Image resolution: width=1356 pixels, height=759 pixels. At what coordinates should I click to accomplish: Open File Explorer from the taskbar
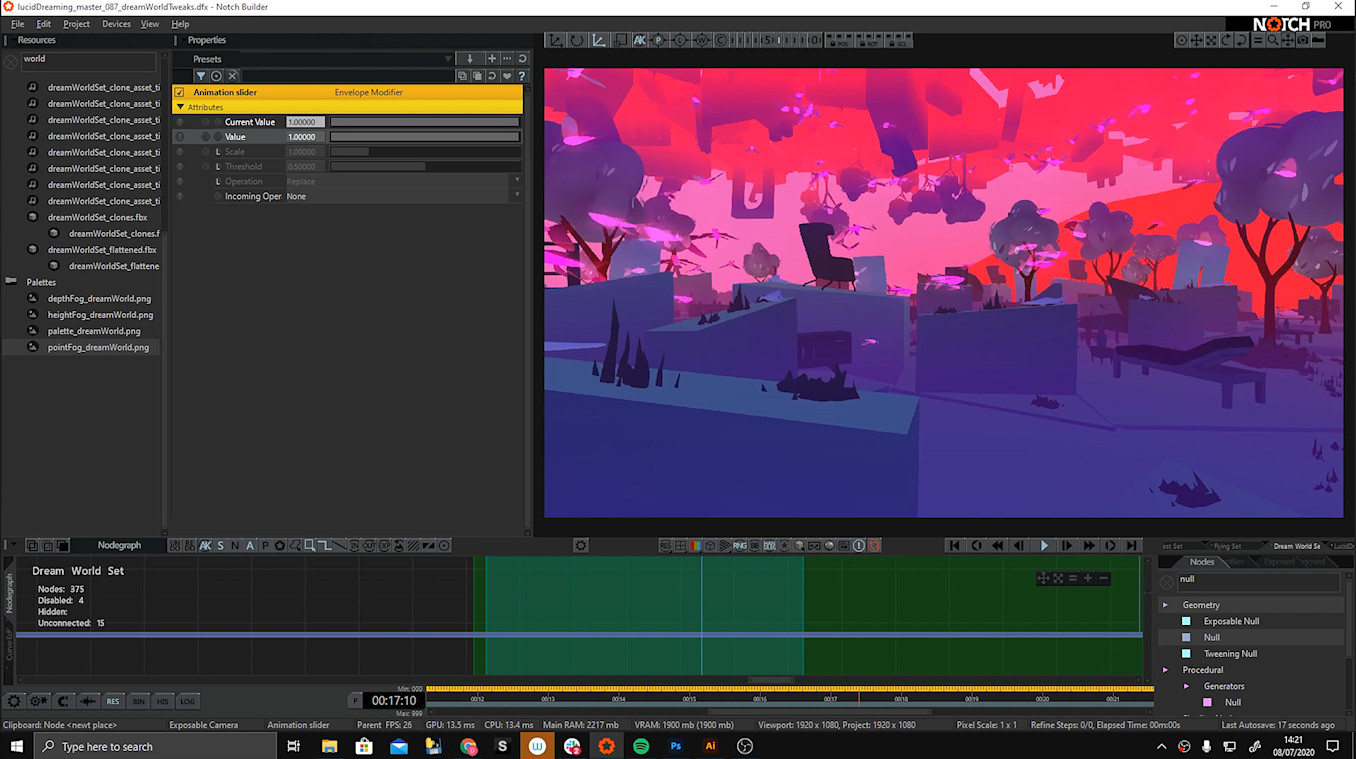(x=329, y=746)
